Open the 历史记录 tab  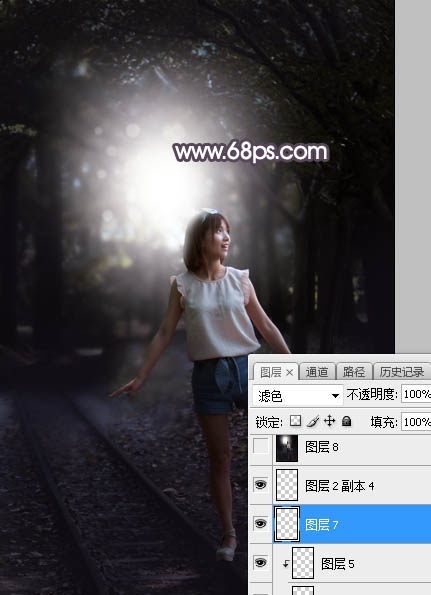[402, 372]
